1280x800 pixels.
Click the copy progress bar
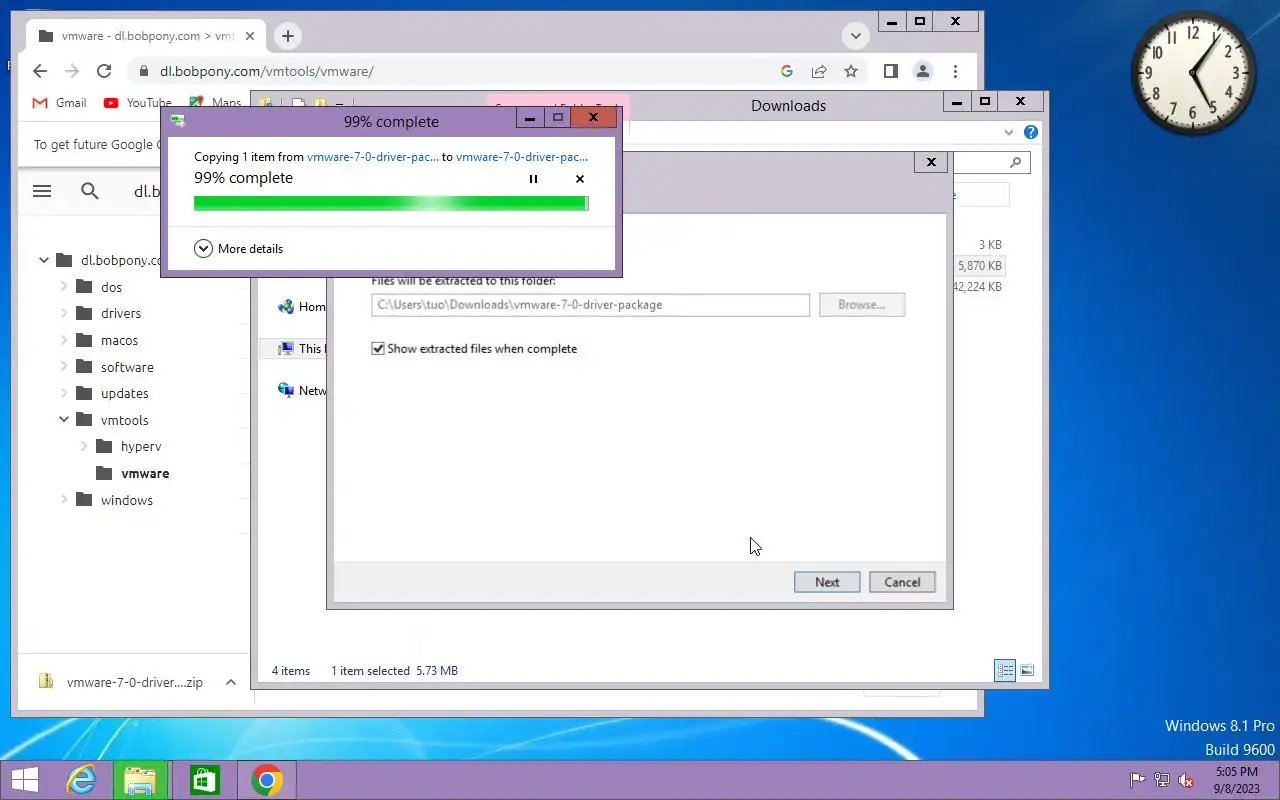pos(391,203)
